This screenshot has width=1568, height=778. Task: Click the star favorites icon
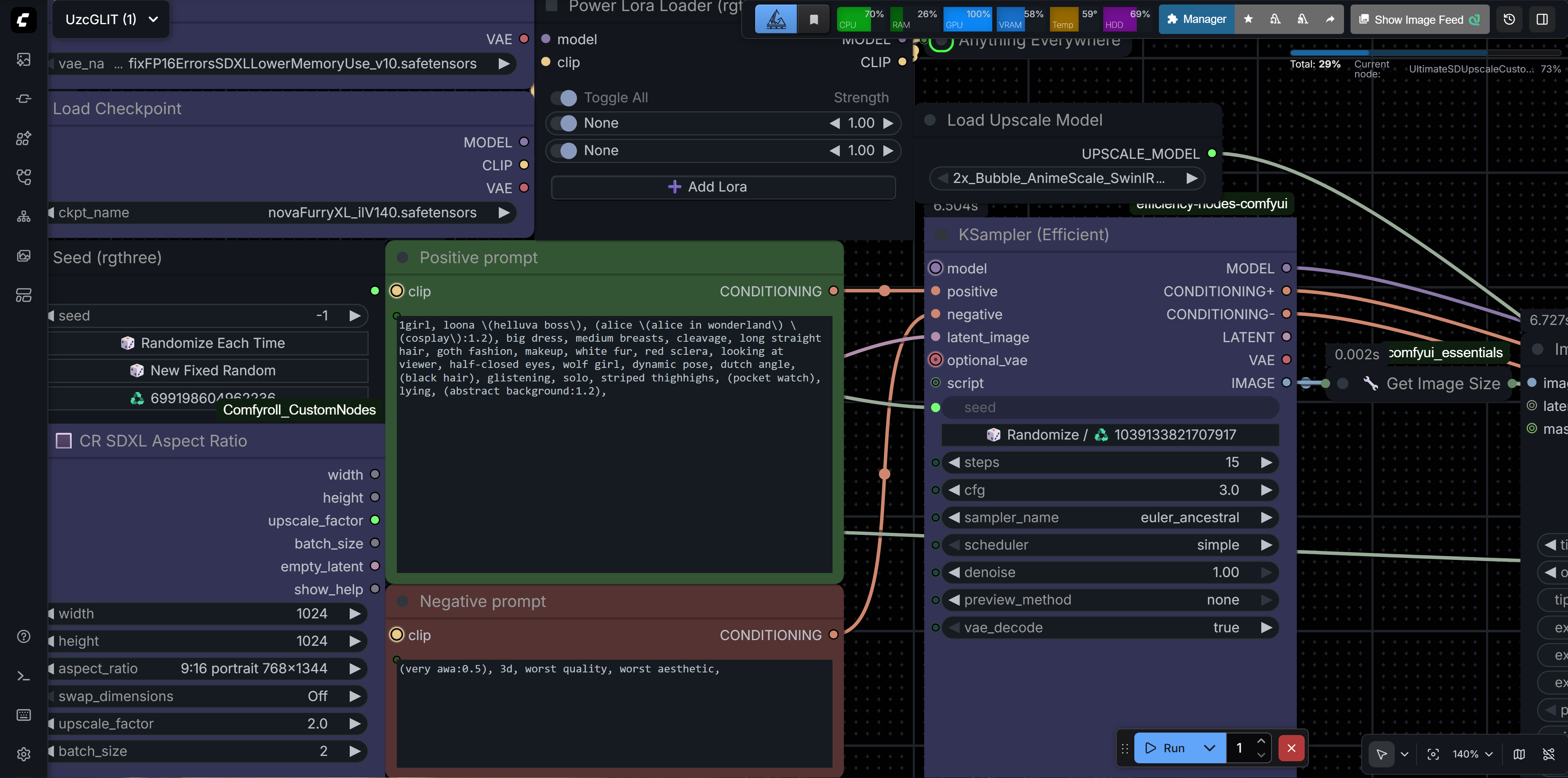1249,20
